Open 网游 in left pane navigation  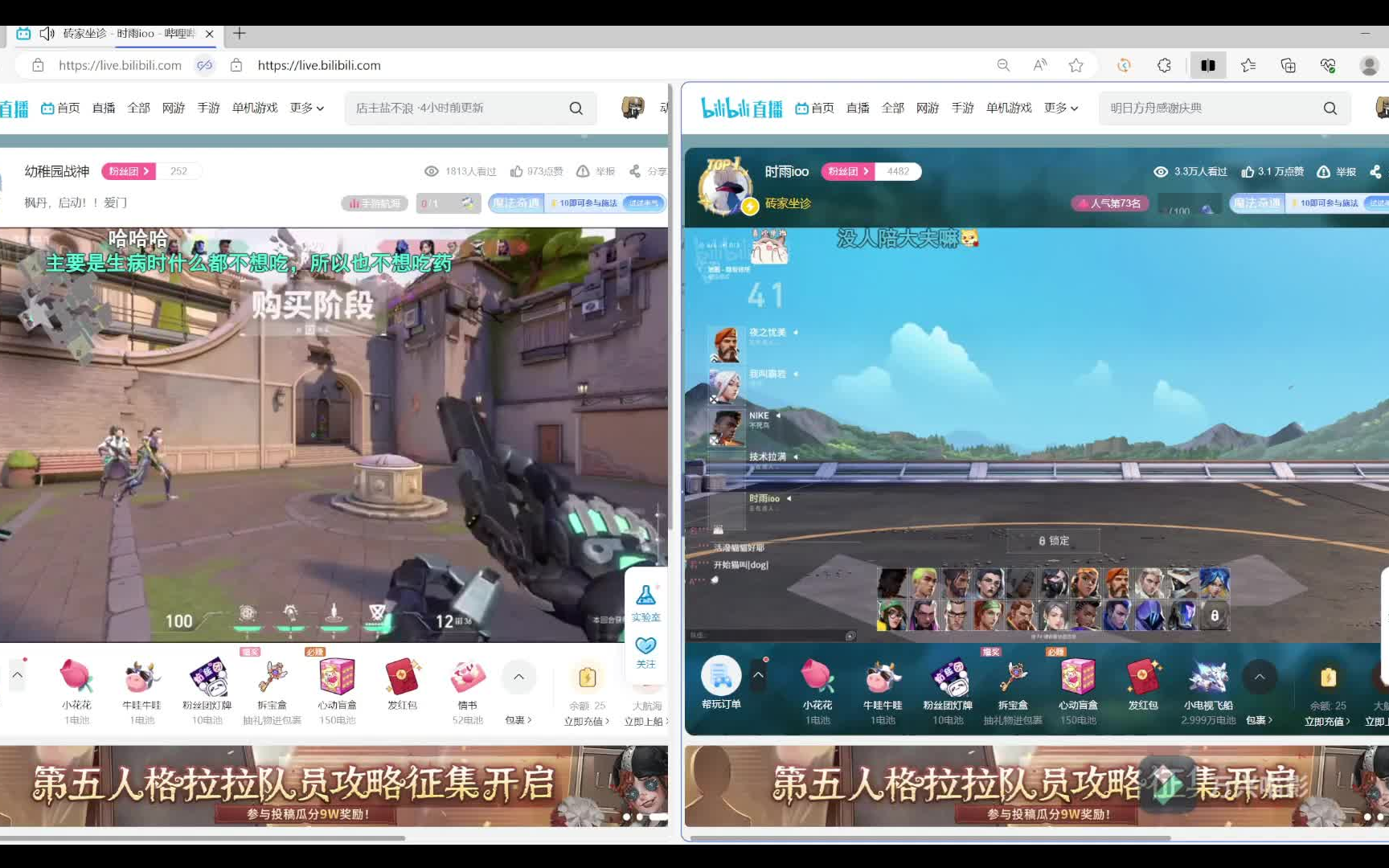click(174, 108)
